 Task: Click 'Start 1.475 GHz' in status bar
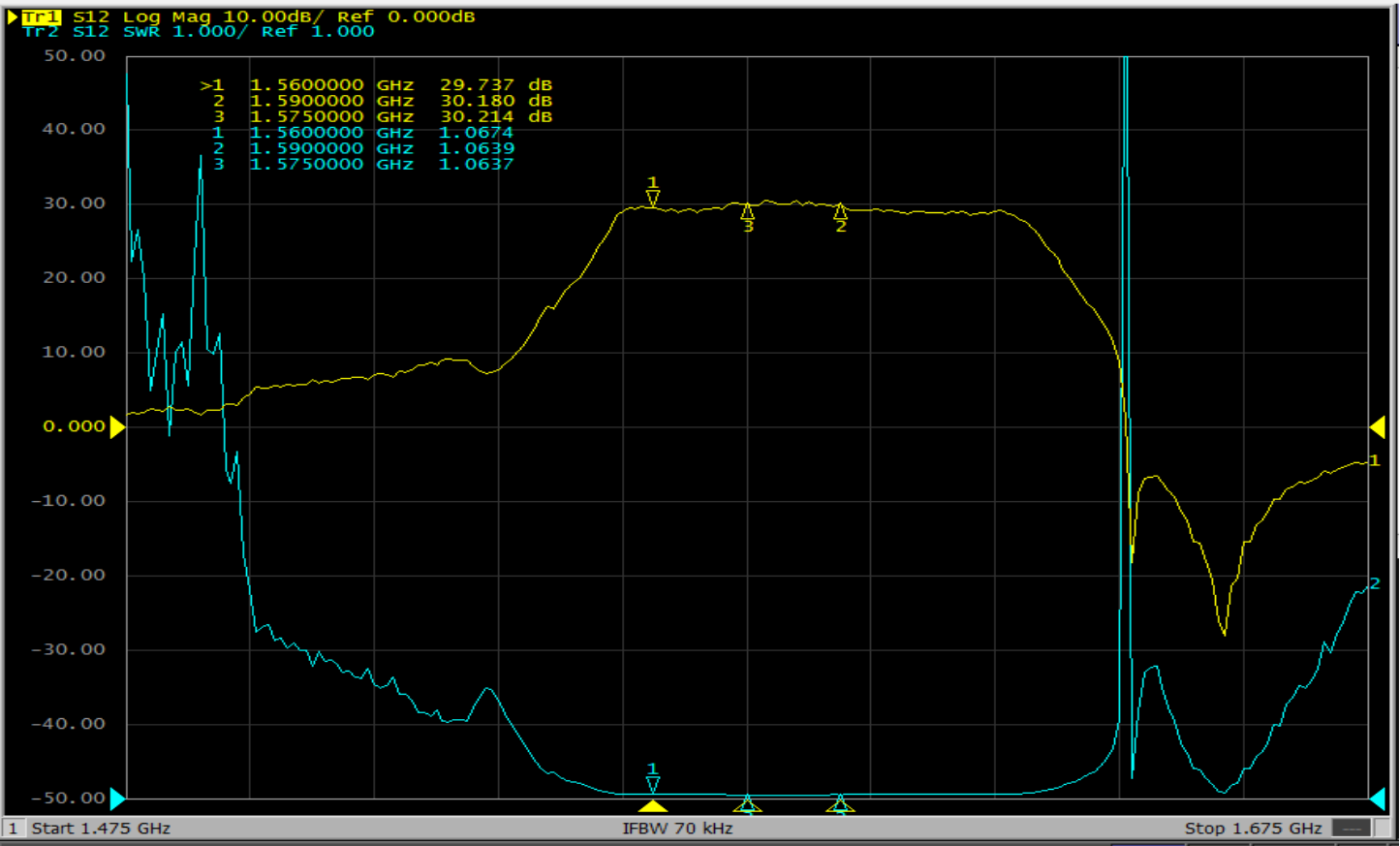(101, 828)
